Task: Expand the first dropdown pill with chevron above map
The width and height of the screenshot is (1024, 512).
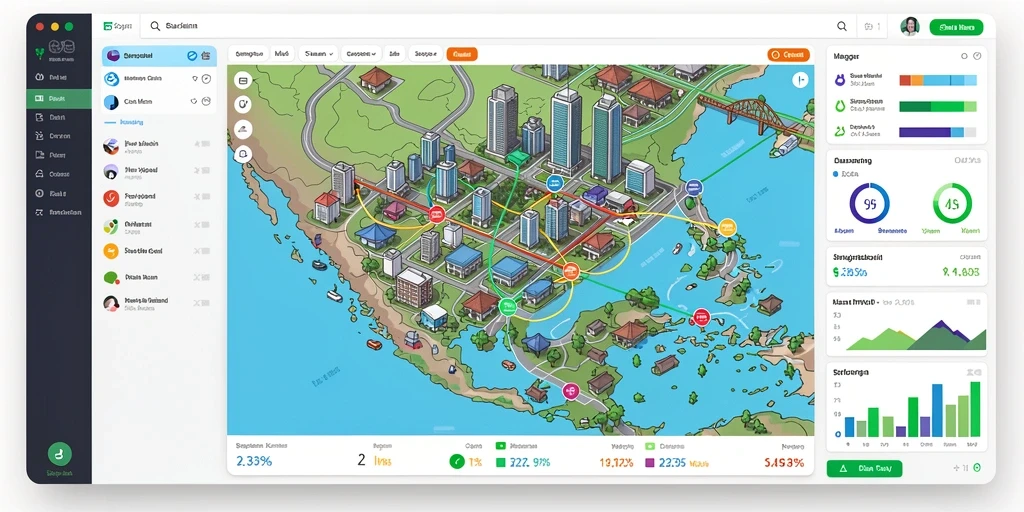Action: click(320, 54)
